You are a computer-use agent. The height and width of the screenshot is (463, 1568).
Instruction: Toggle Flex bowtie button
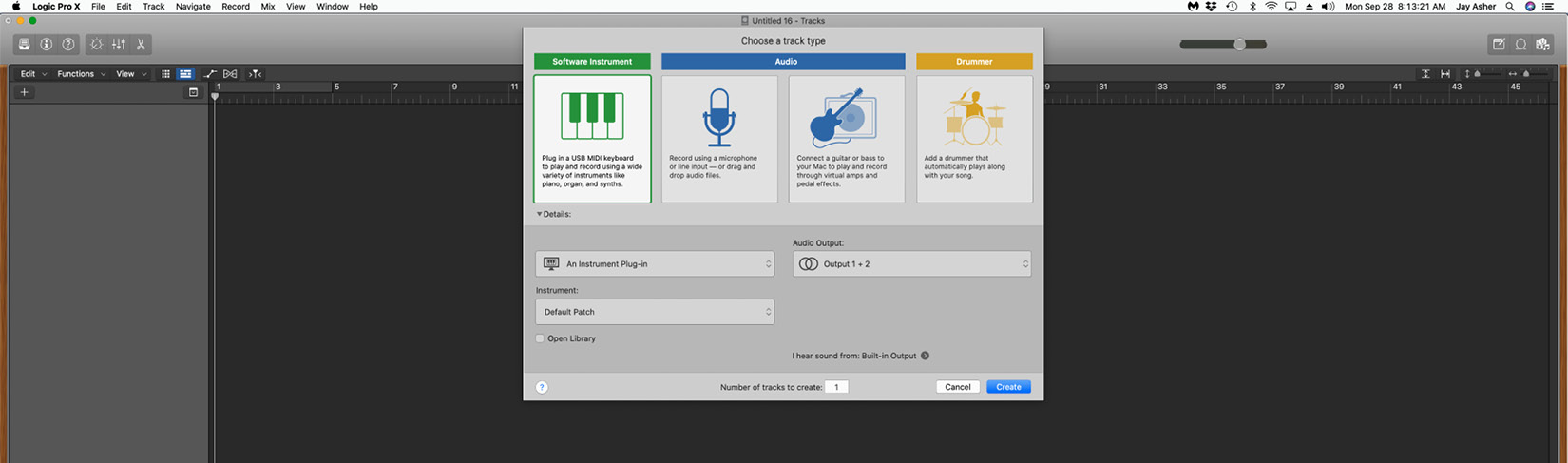(x=230, y=74)
